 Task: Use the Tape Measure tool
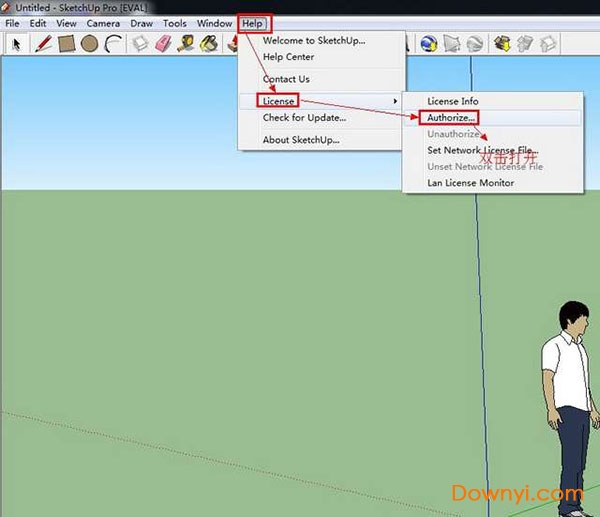[x=186, y=43]
